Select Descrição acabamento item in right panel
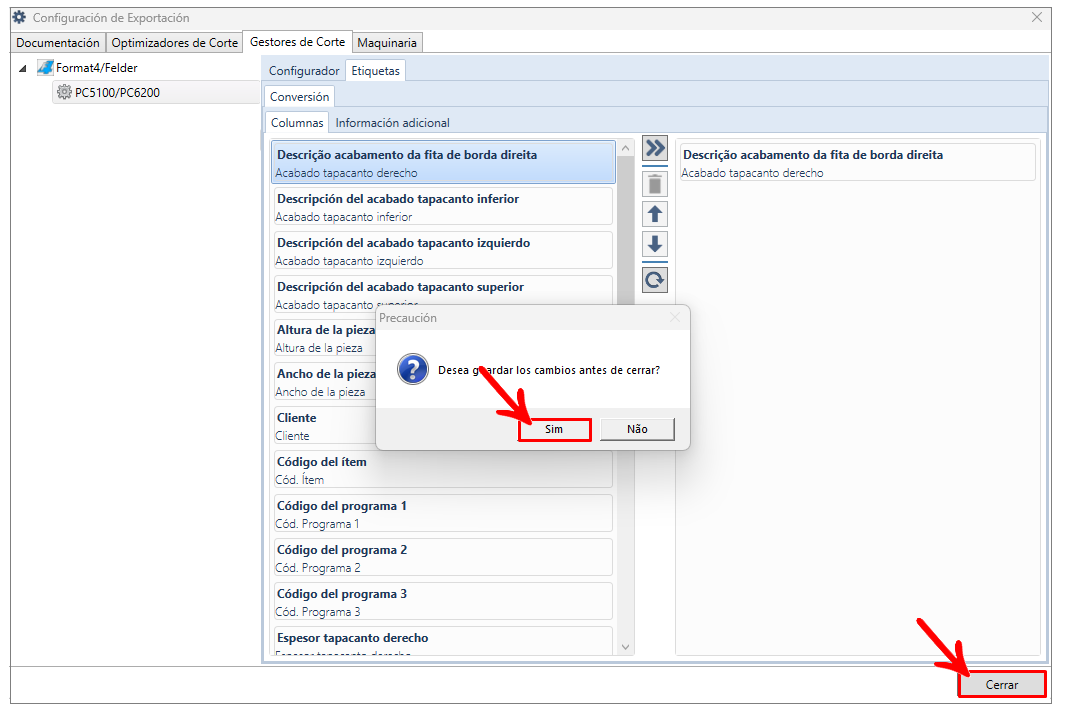The width and height of the screenshot is (1066, 713). (857, 162)
